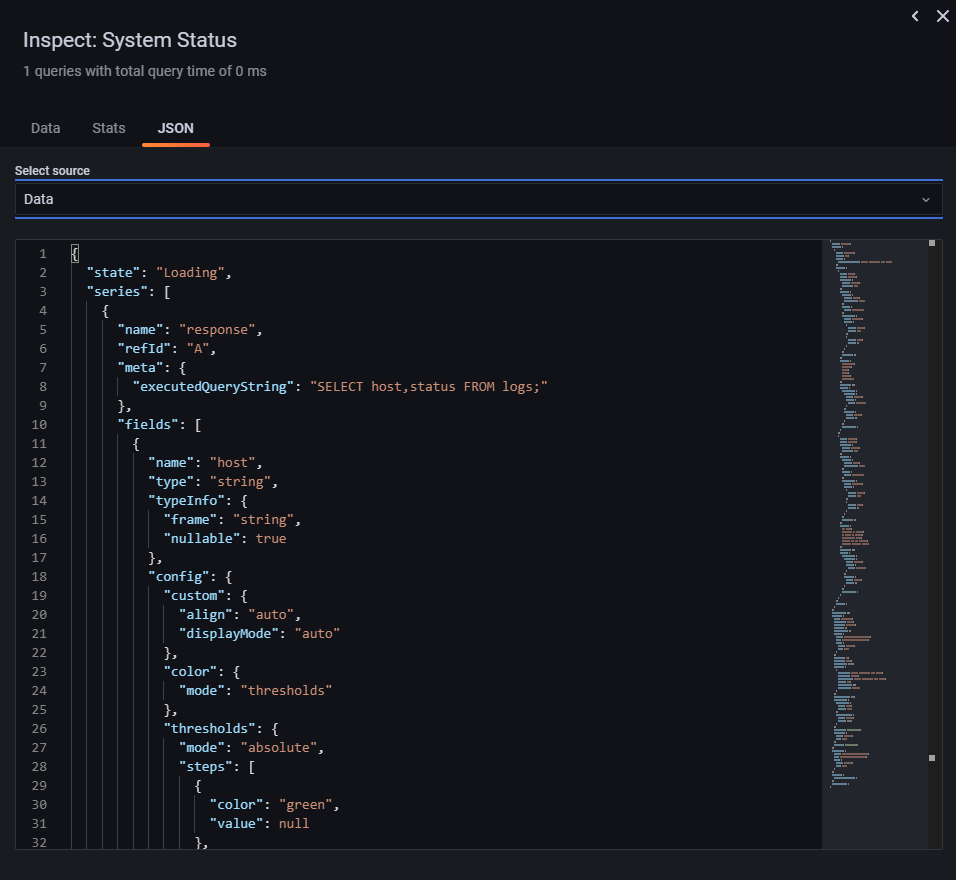Viewport: 956px width, 880px height.
Task: Click the SELECT host,status FROM logs query string
Action: (x=429, y=387)
